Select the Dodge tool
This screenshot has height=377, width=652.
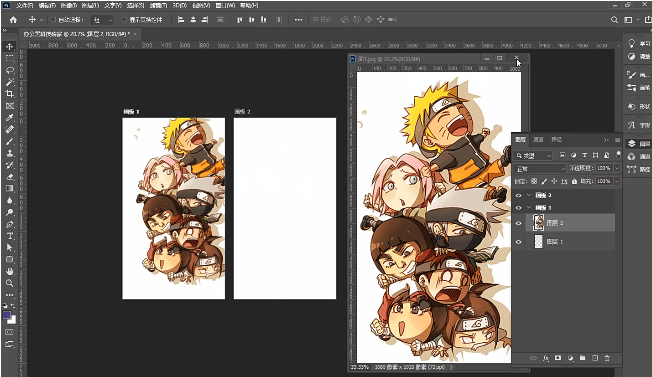pos(10,212)
